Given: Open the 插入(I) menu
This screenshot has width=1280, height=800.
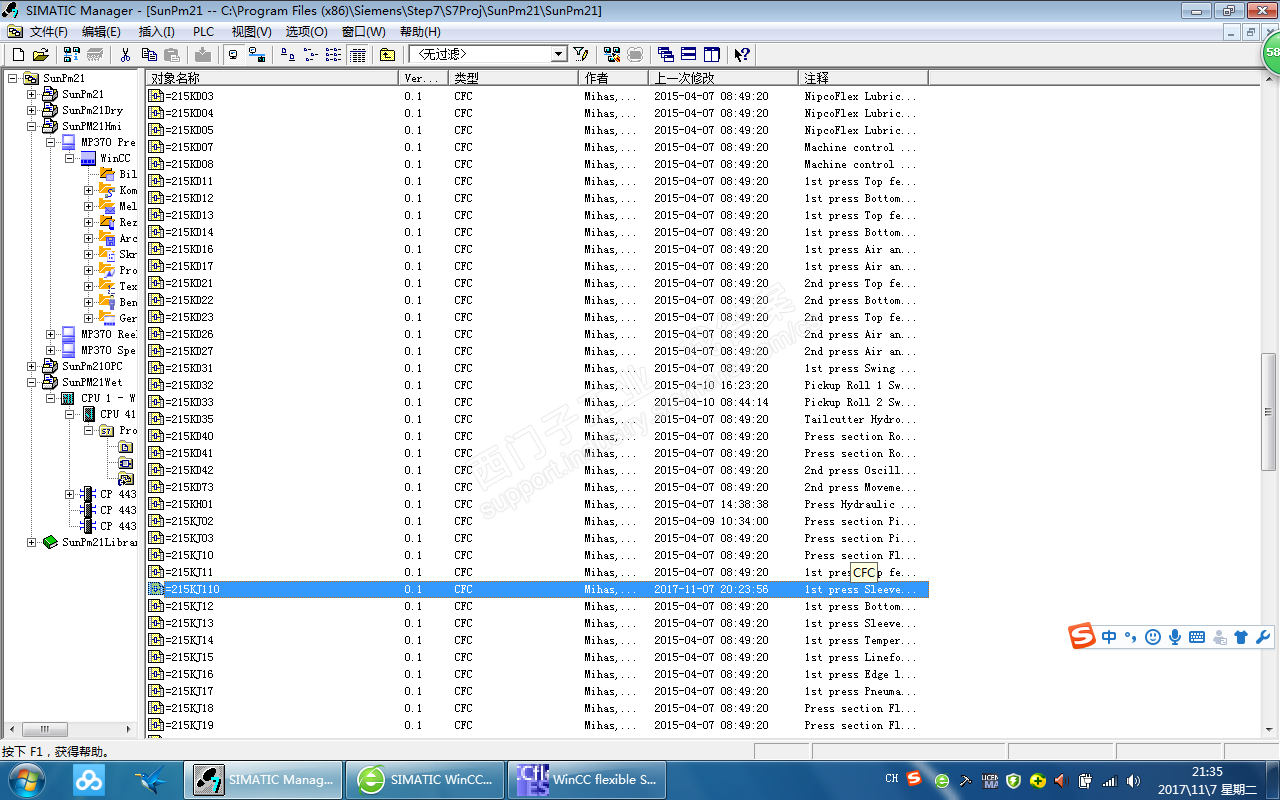Looking at the screenshot, I should [x=156, y=31].
